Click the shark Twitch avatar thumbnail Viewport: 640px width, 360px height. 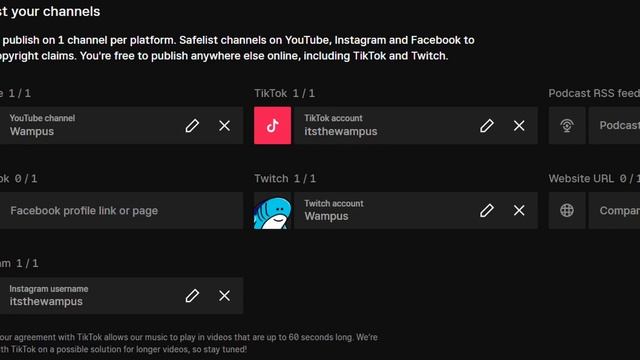click(x=273, y=211)
